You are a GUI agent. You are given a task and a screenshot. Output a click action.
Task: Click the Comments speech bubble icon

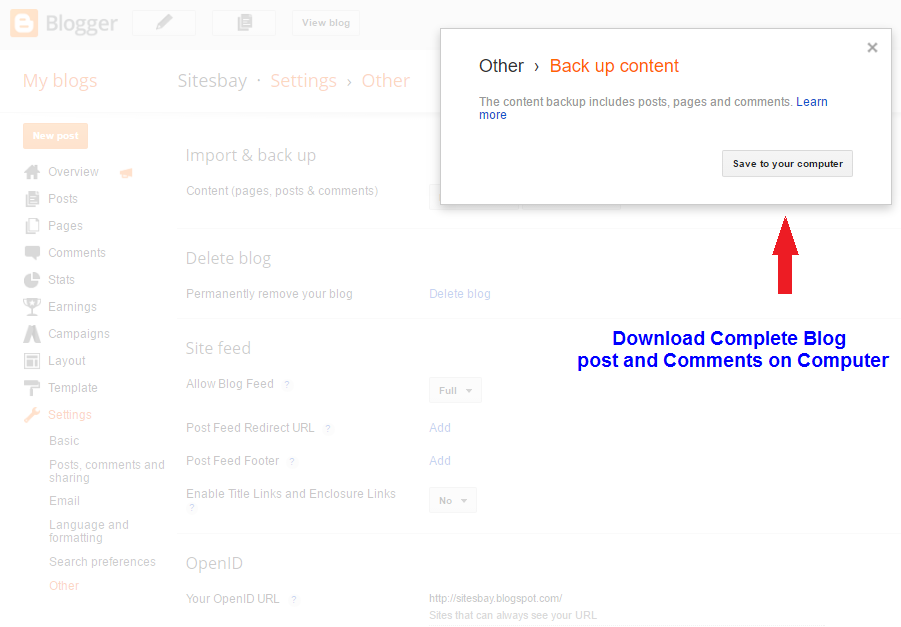(x=32, y=253)
